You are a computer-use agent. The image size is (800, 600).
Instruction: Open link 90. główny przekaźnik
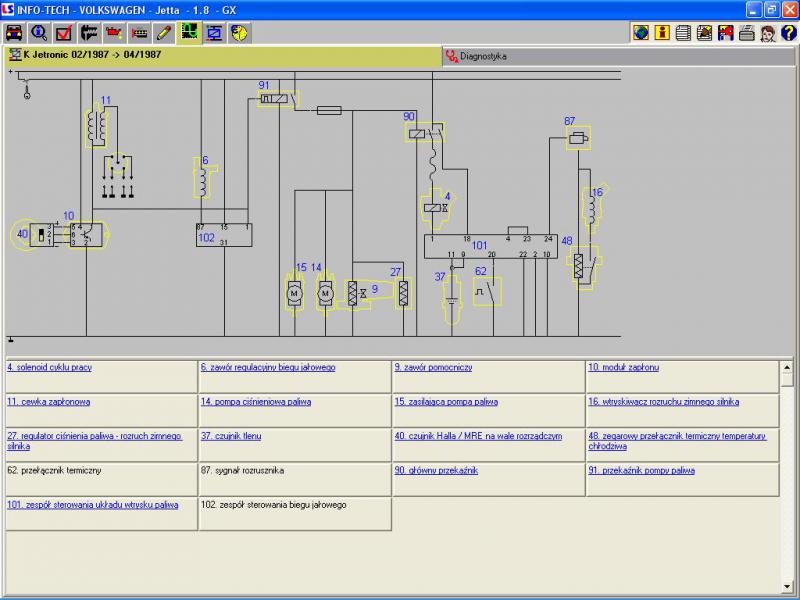[436, 470]
